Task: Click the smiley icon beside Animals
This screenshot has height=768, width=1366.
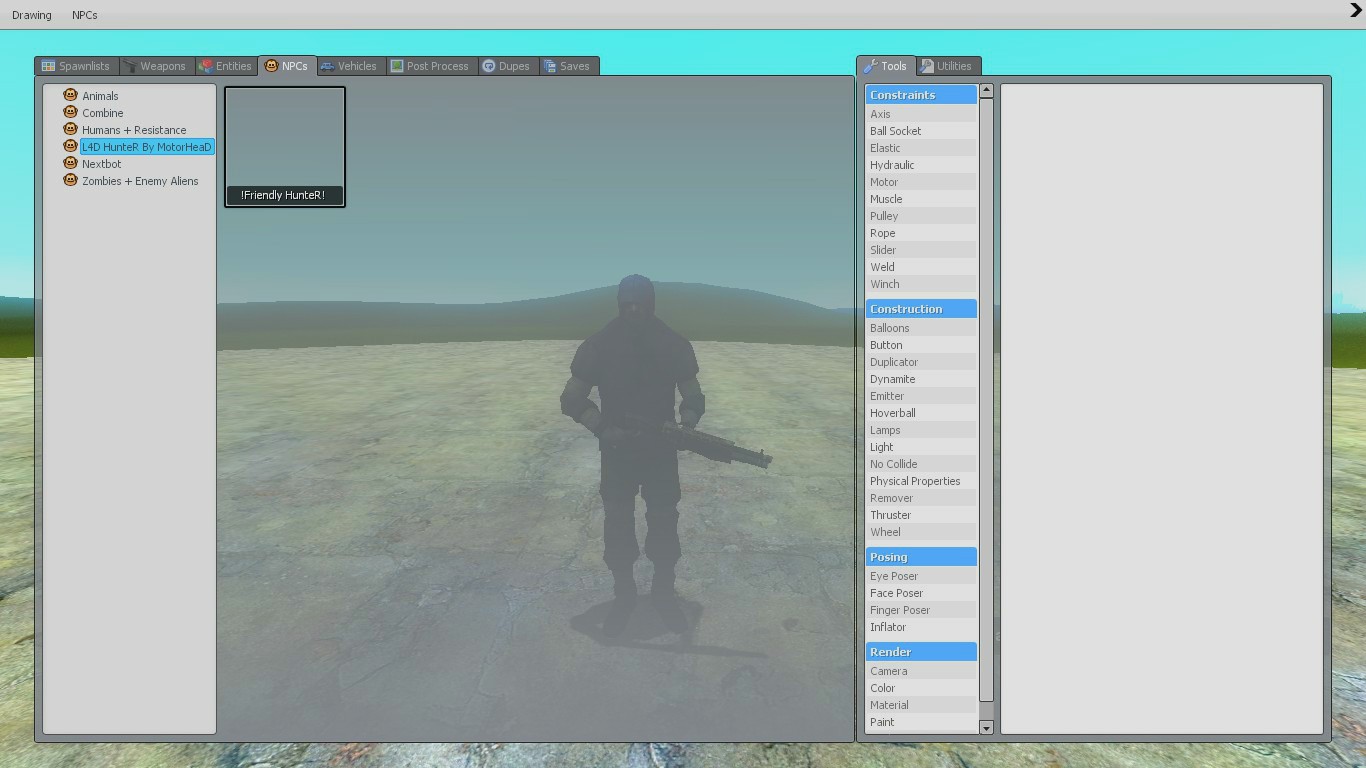Action: pyautogui.click(x=70, y=94)
